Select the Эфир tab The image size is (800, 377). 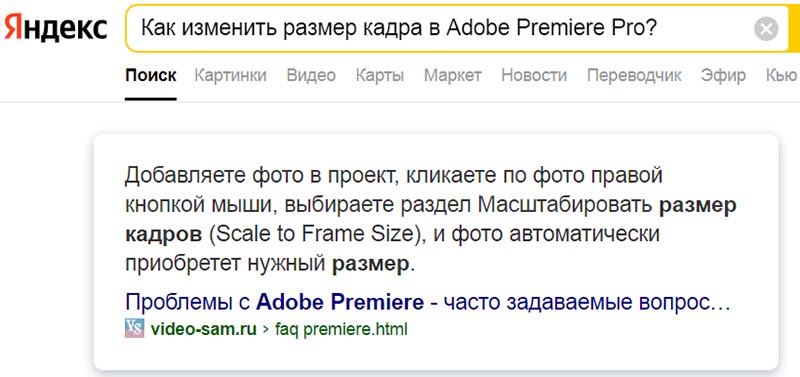point(723,76)
